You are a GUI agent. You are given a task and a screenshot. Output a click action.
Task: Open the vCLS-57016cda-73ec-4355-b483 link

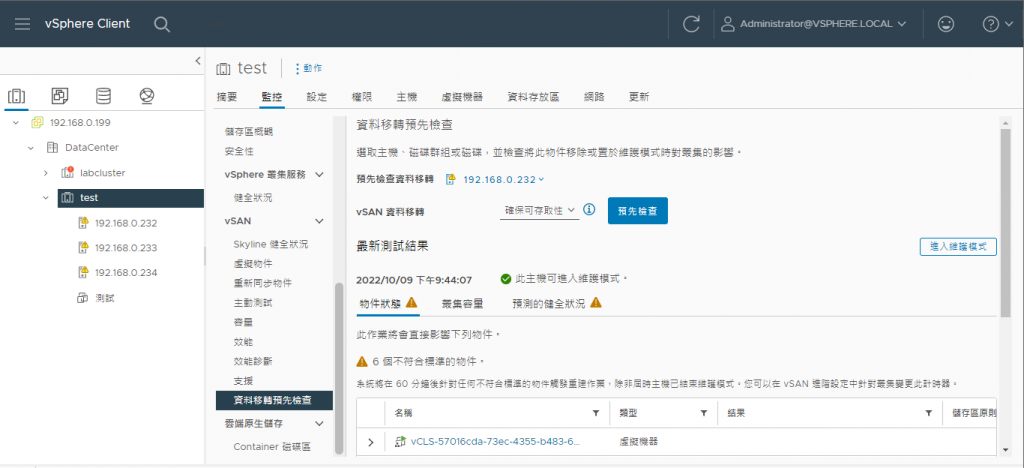496,442
